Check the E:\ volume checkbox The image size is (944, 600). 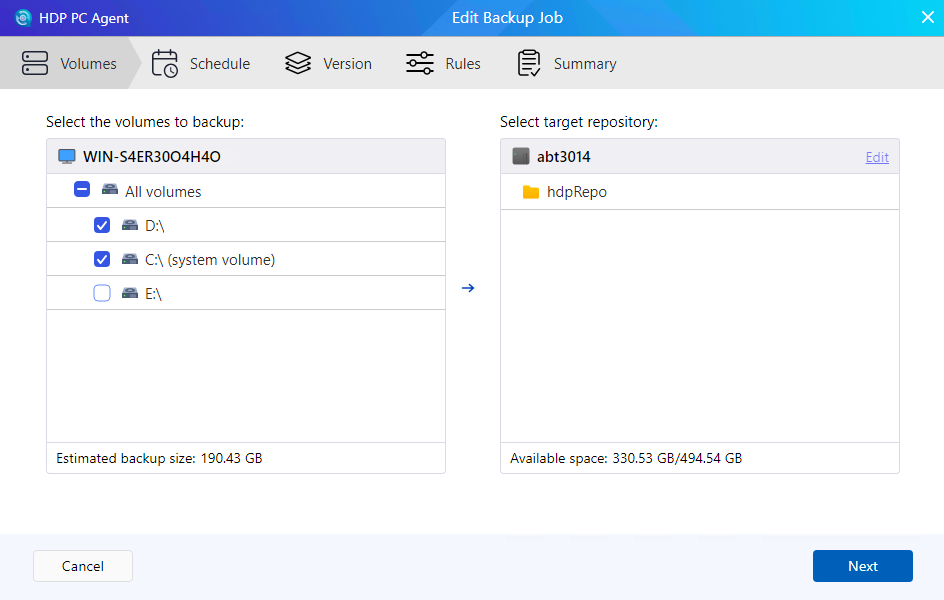point(102,293)
